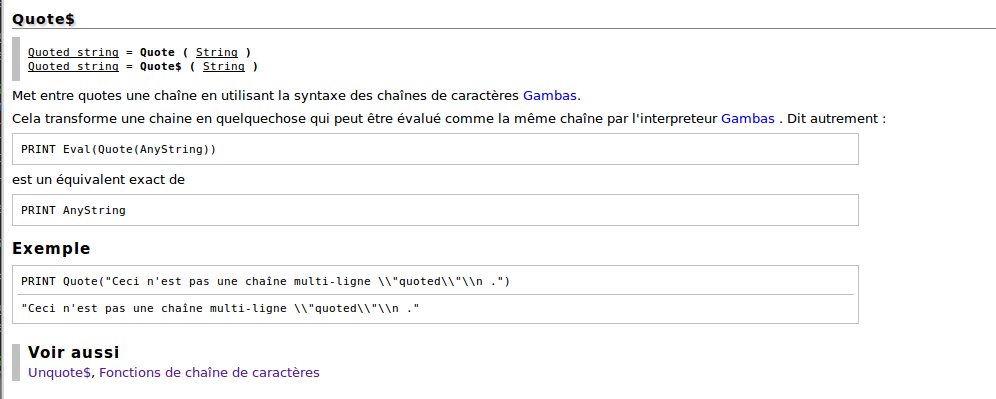This screenshot has height=399, width=996.
Task: Click the Voir aussi heading
Action: (74, 352)
